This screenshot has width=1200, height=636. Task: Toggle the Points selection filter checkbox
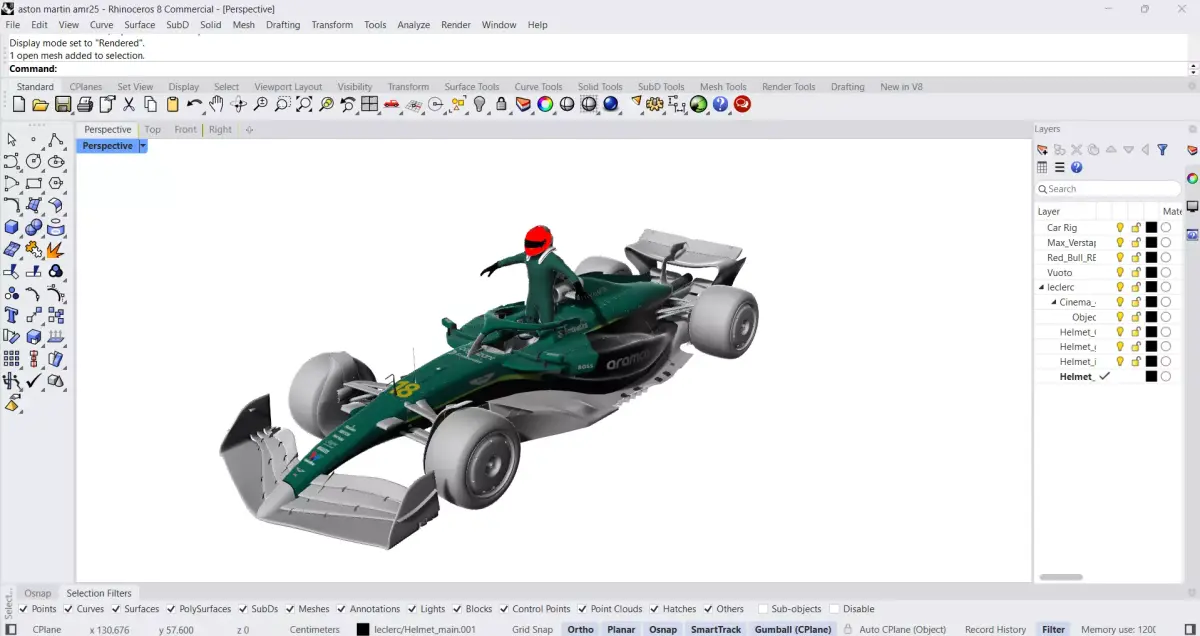pos(23,609)
